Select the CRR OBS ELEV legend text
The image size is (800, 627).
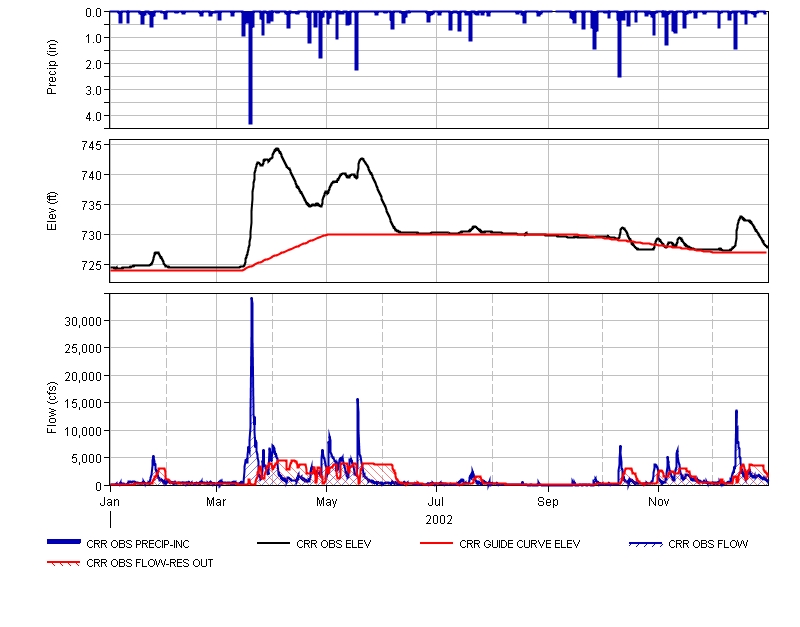click(335, 545)
